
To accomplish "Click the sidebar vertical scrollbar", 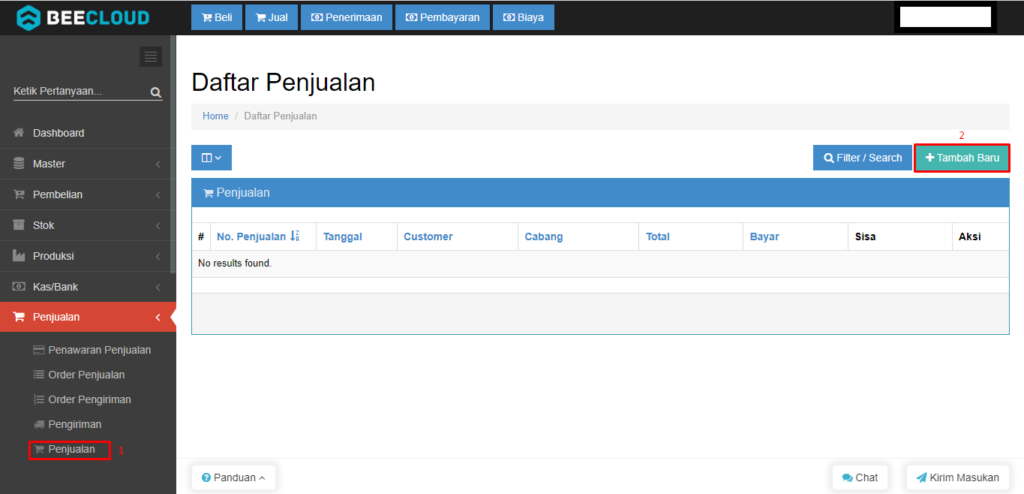I will [x=173, y=154].
